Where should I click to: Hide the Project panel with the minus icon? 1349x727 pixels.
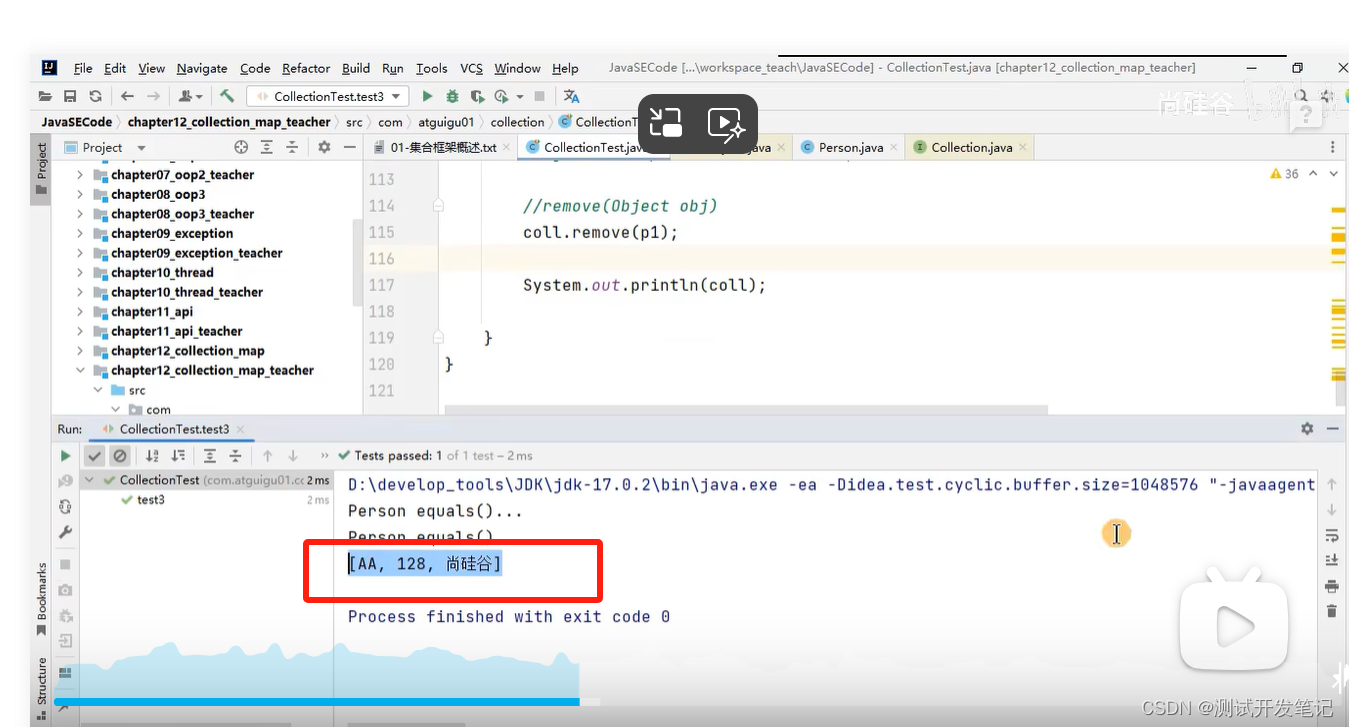(349, 147)
